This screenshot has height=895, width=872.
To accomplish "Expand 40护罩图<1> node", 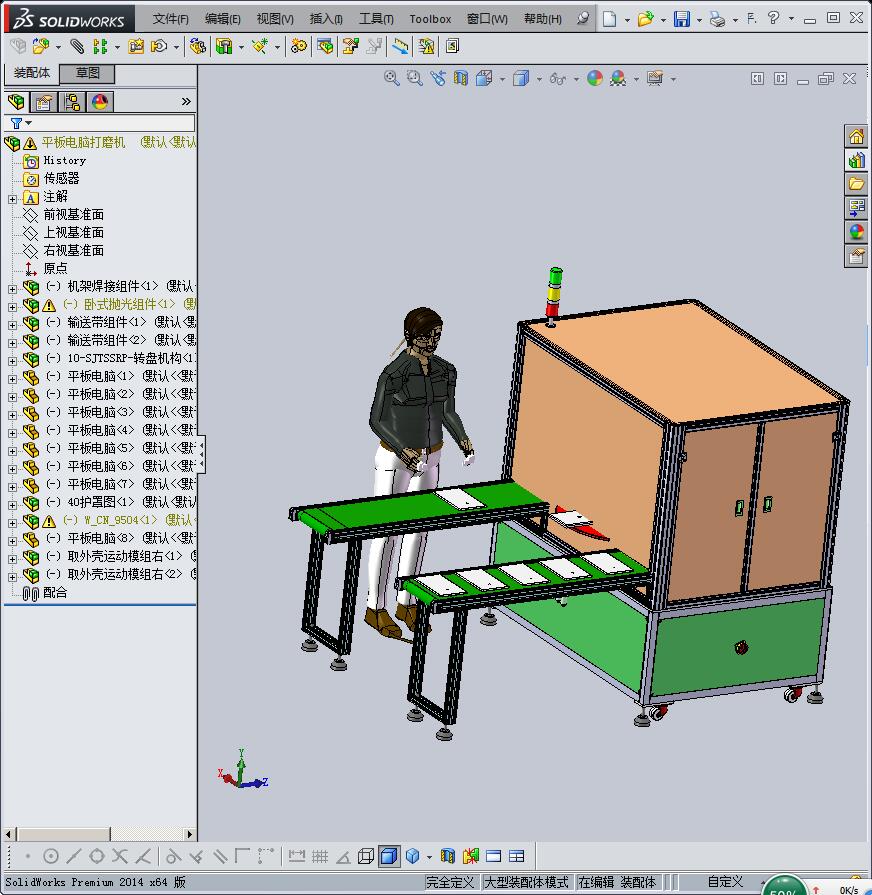I will pyautogui.click(x=13, y=505).
